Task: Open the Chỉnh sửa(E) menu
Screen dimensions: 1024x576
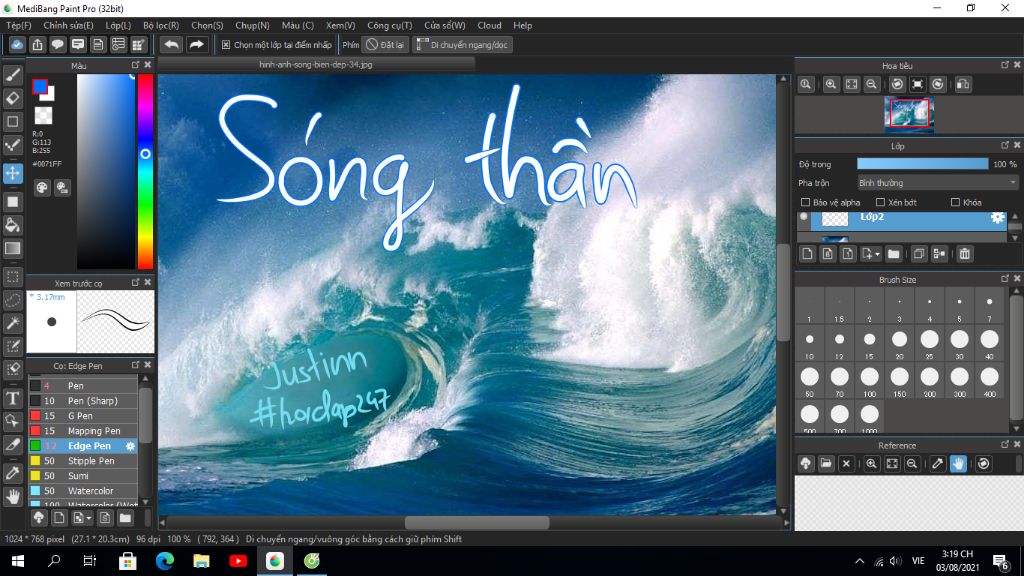Action: (68, 25)
